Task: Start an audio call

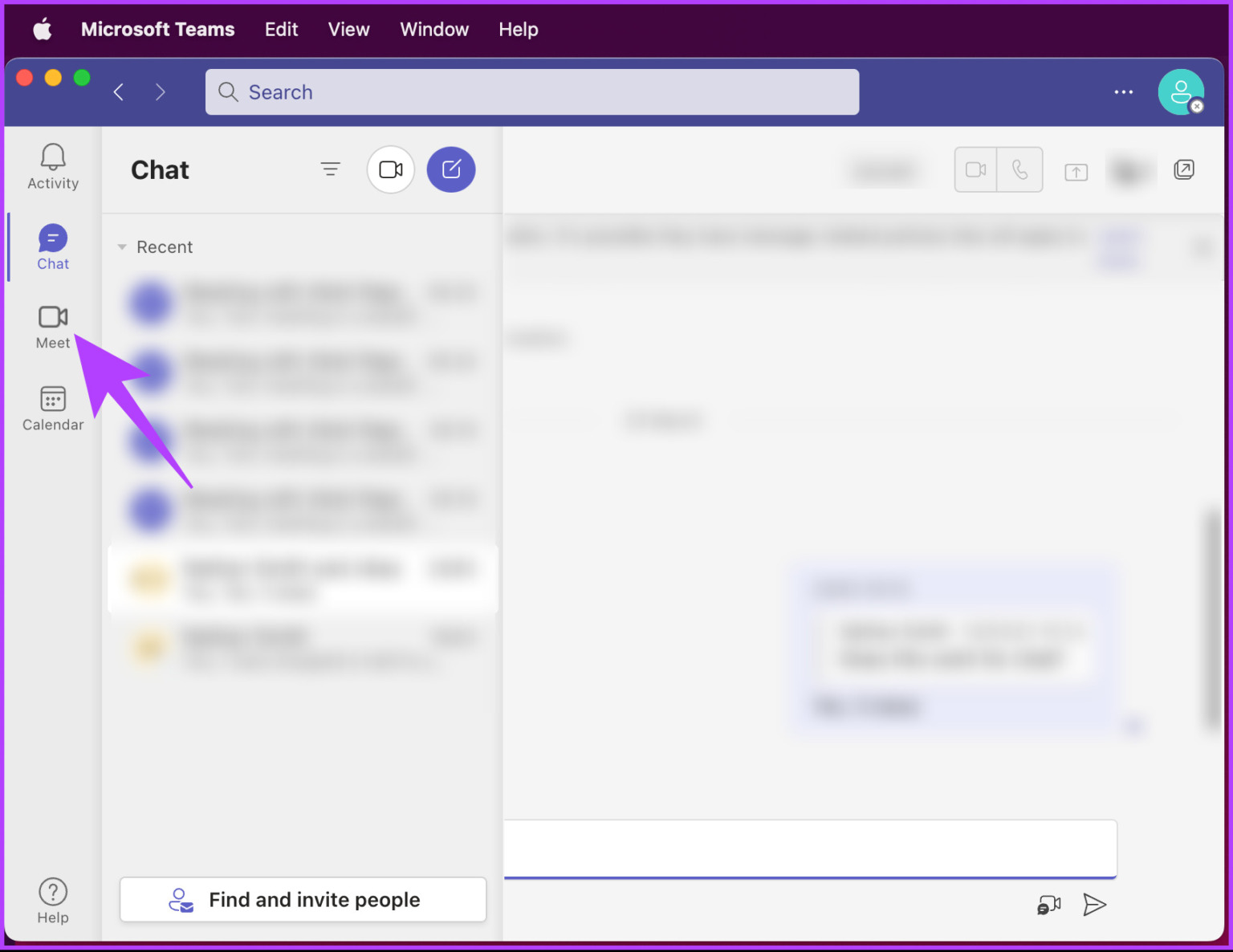Action: pos(1020,169)
